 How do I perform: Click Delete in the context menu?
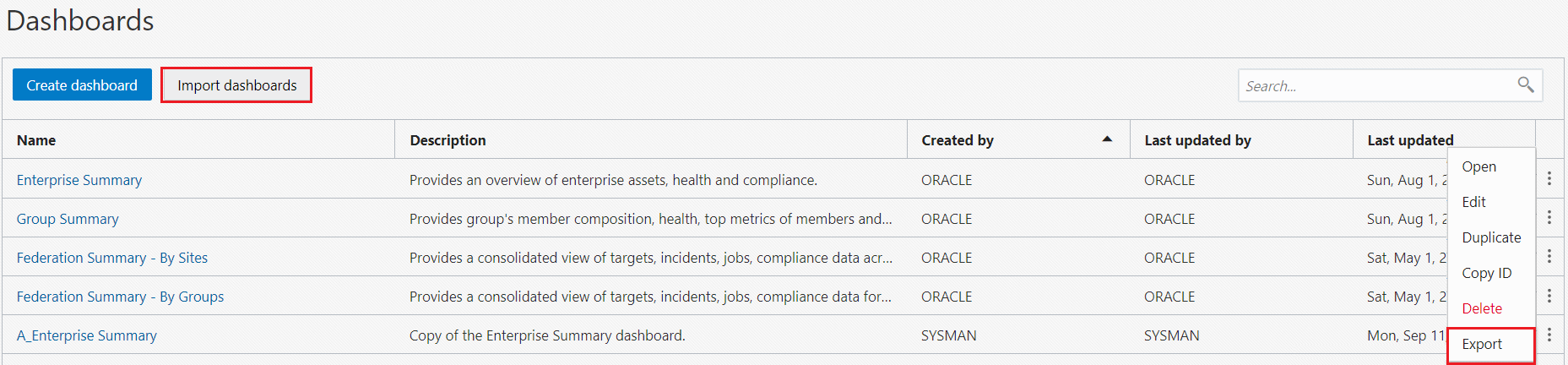point(1482,308)
